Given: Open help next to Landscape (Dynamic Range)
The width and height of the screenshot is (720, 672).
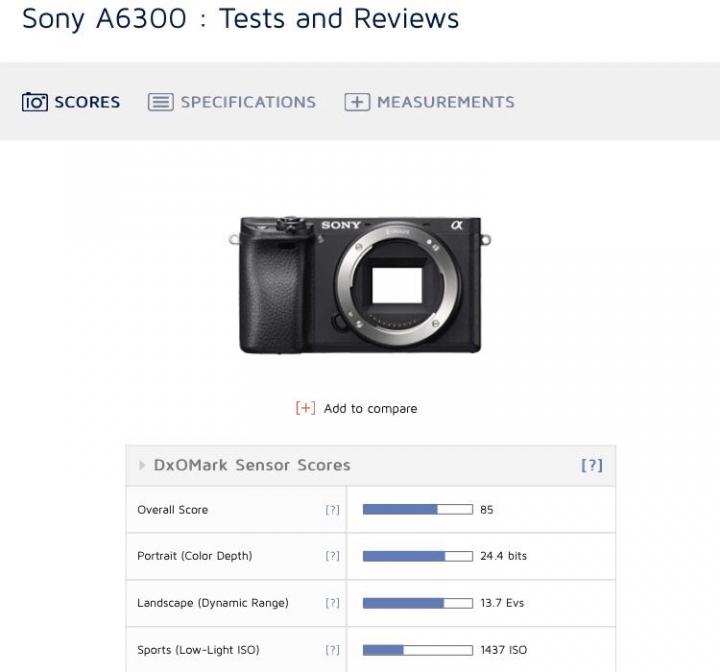Looking at the screenshot, I should point(332,603).
